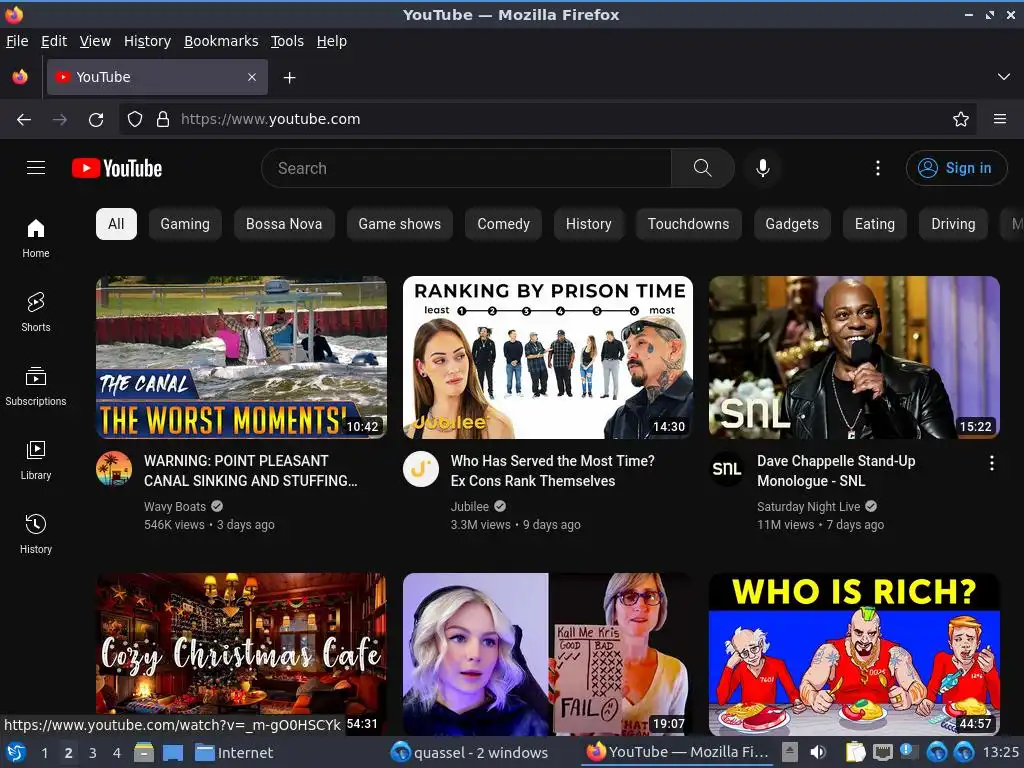Screen dimensions: 1024x768
Task: Open History from the sidebar
Action: (x=36, y=534)
